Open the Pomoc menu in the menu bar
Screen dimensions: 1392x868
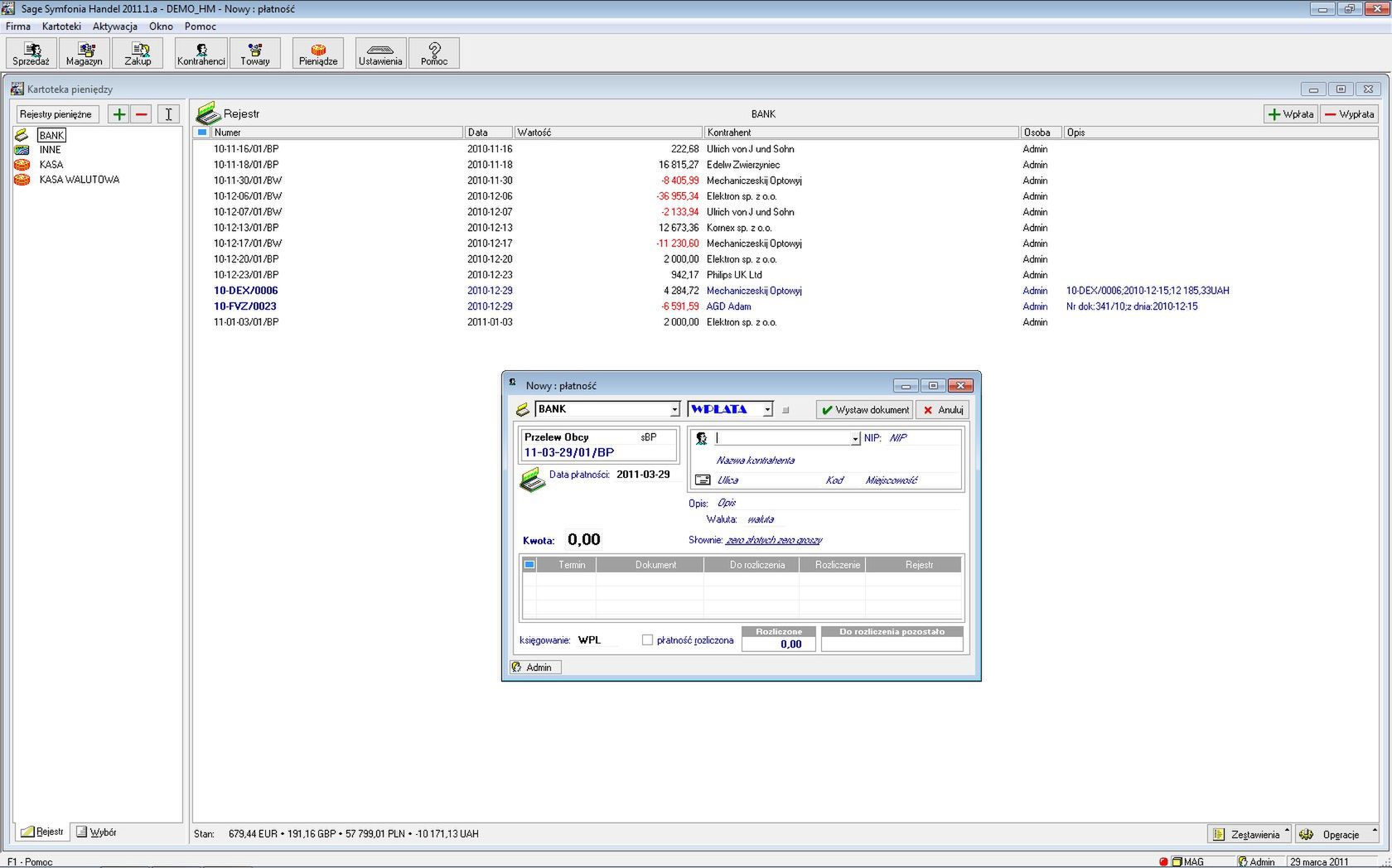201,27
